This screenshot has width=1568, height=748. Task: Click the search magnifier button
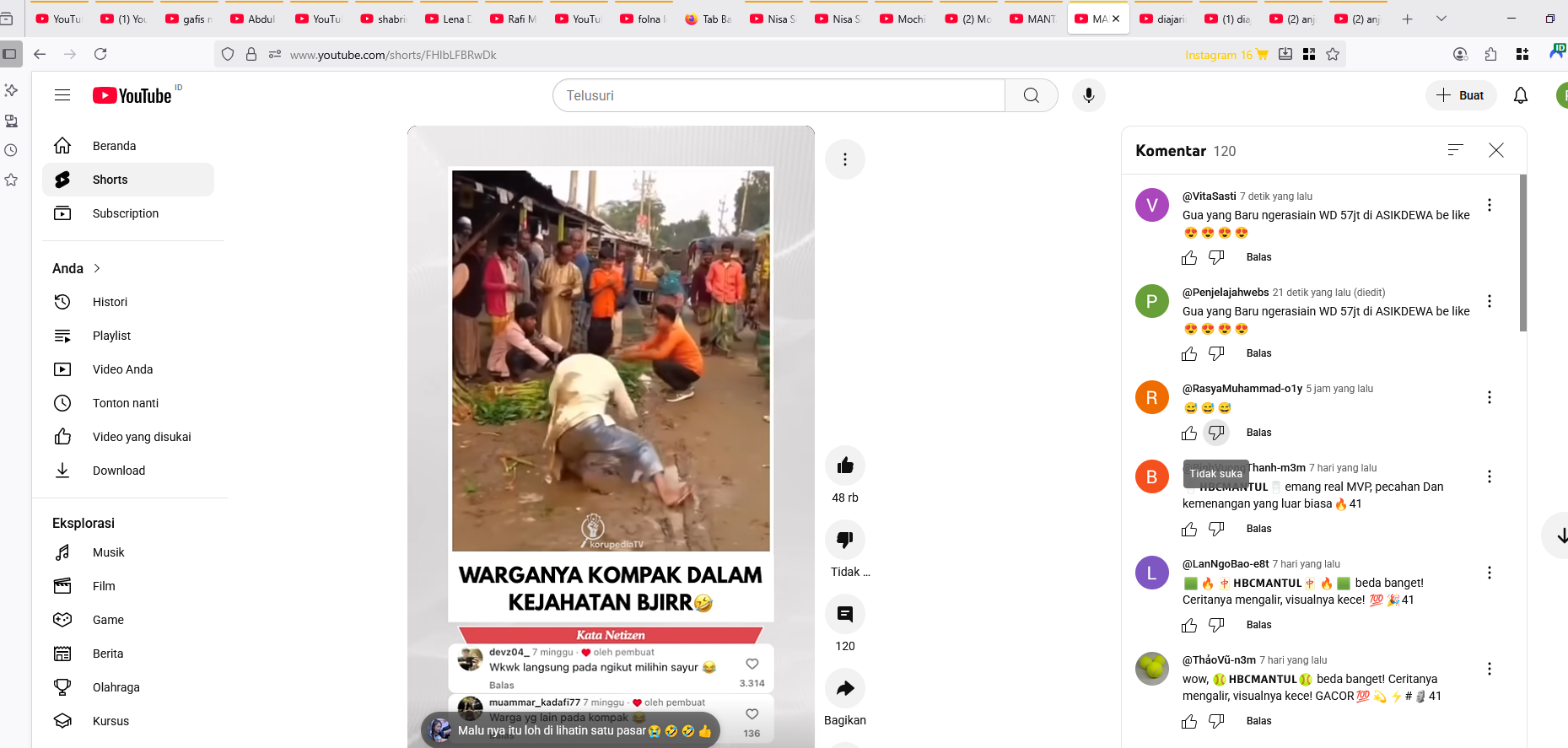point(1031,95)
